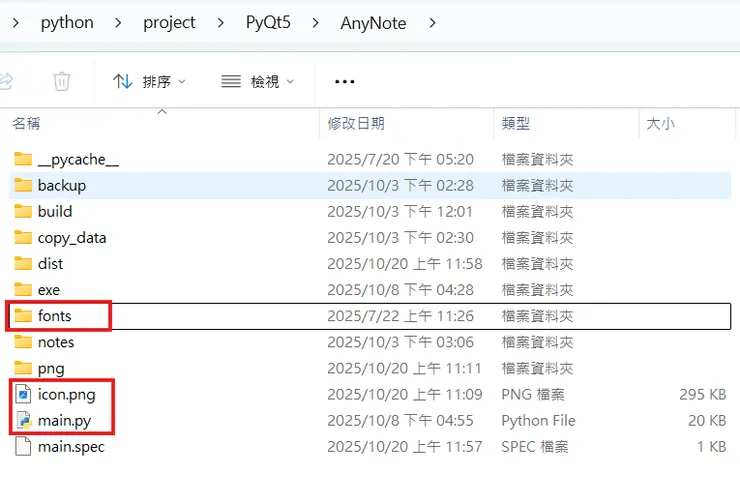Click the __pycache__ folder icon
The image size is (740, 504).
[x=23, y=159]
